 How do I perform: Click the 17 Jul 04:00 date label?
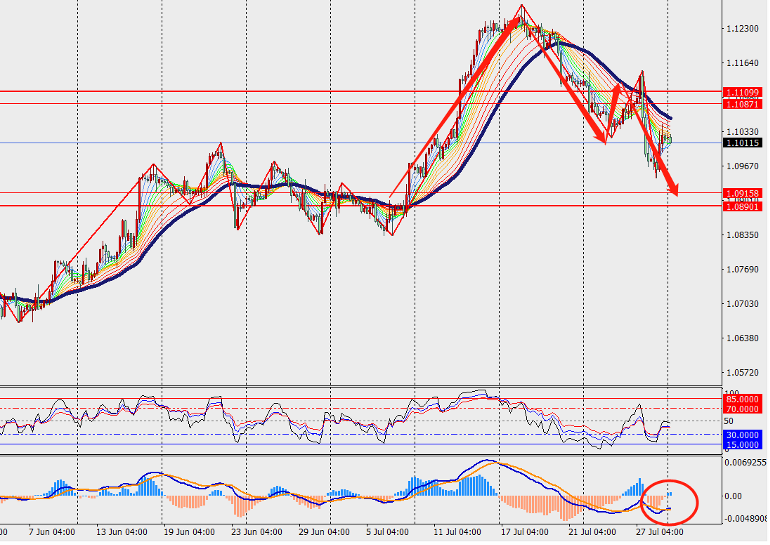524,532
